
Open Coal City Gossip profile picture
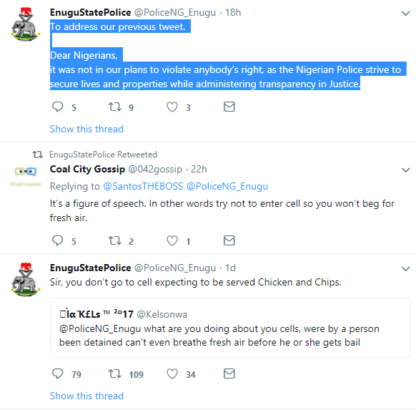coord(25,177)
